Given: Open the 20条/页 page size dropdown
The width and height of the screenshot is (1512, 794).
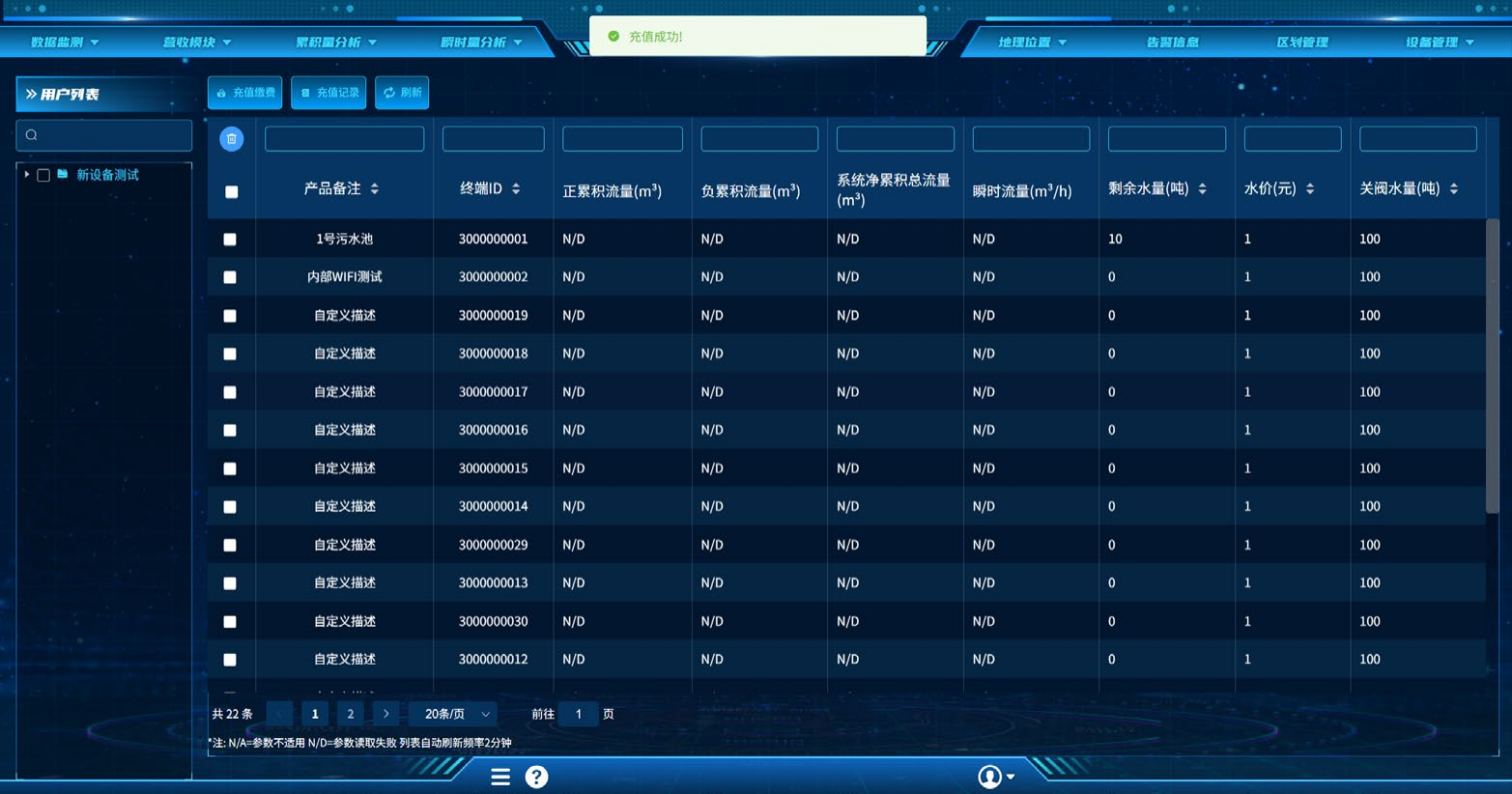Looking at the screenshot, I should click(454, 714).
